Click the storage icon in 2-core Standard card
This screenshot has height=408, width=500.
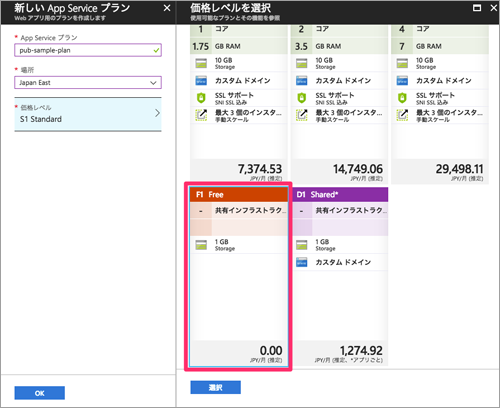tap(302, 63)
